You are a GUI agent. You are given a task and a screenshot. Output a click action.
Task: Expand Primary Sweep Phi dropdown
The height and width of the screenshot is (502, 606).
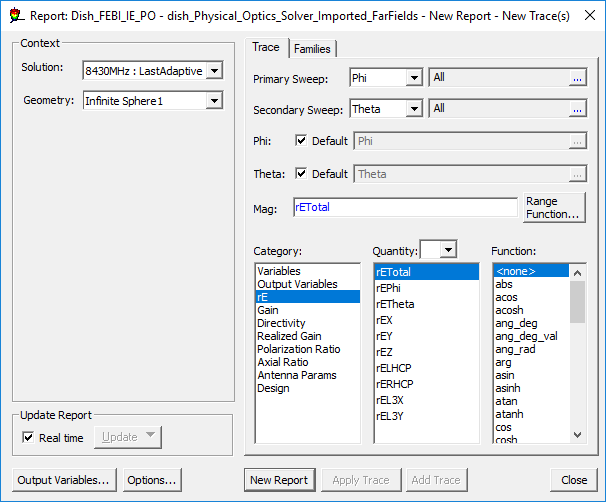coord(414,77)
